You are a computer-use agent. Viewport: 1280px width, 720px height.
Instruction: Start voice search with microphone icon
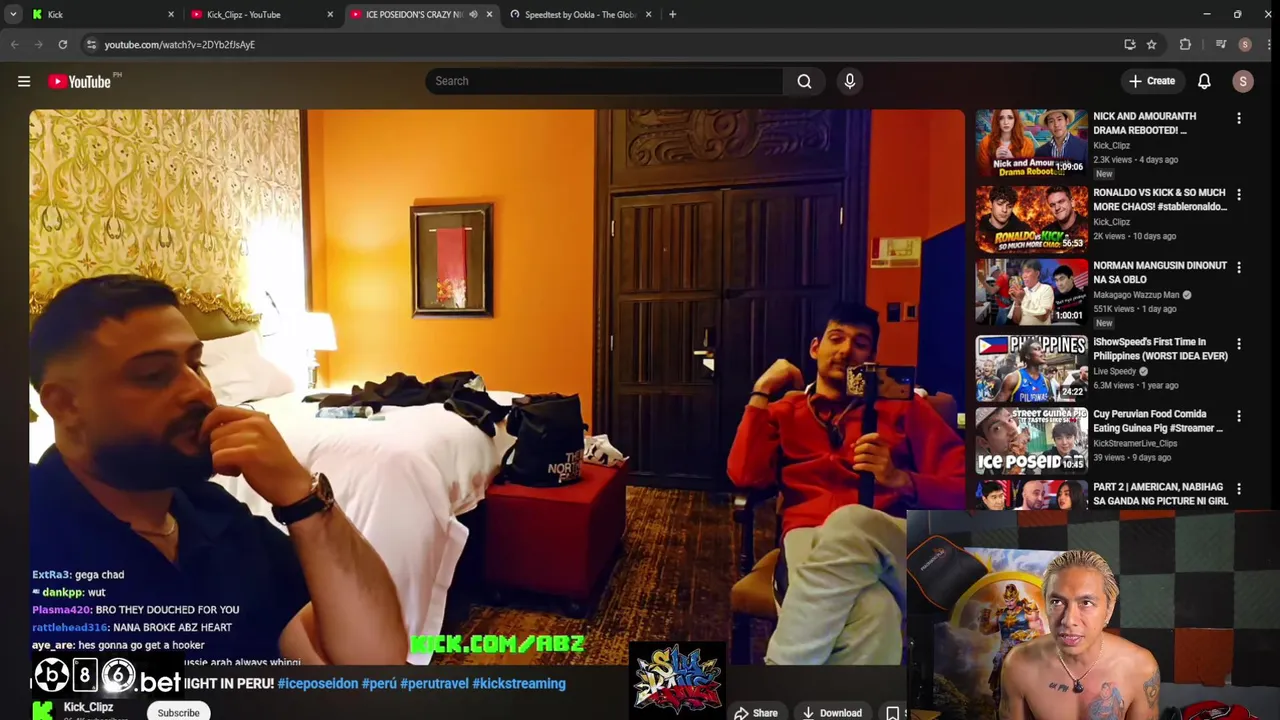[x=850, y=81]
